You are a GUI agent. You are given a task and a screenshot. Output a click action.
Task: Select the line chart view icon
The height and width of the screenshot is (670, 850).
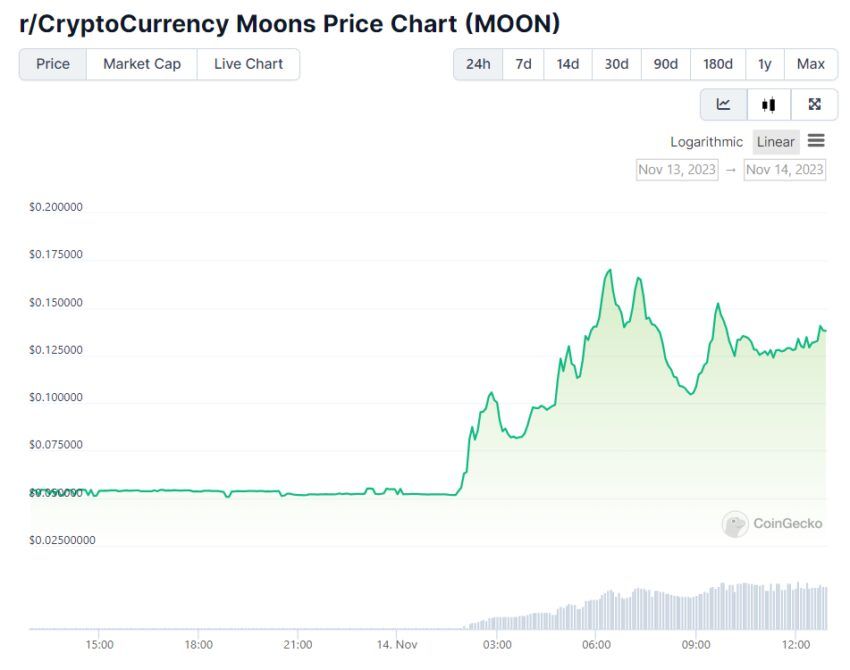click(723, 104)
